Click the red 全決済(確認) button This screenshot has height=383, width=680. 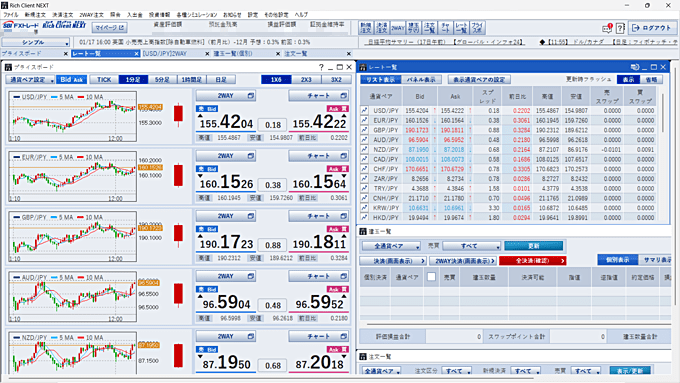(533, 261)
